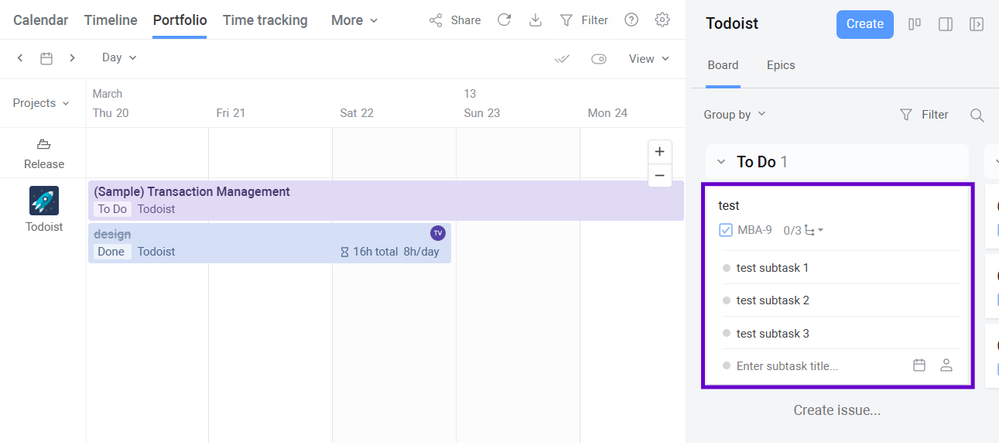Switch to the Timeline tab

click(x=111, y=20)
